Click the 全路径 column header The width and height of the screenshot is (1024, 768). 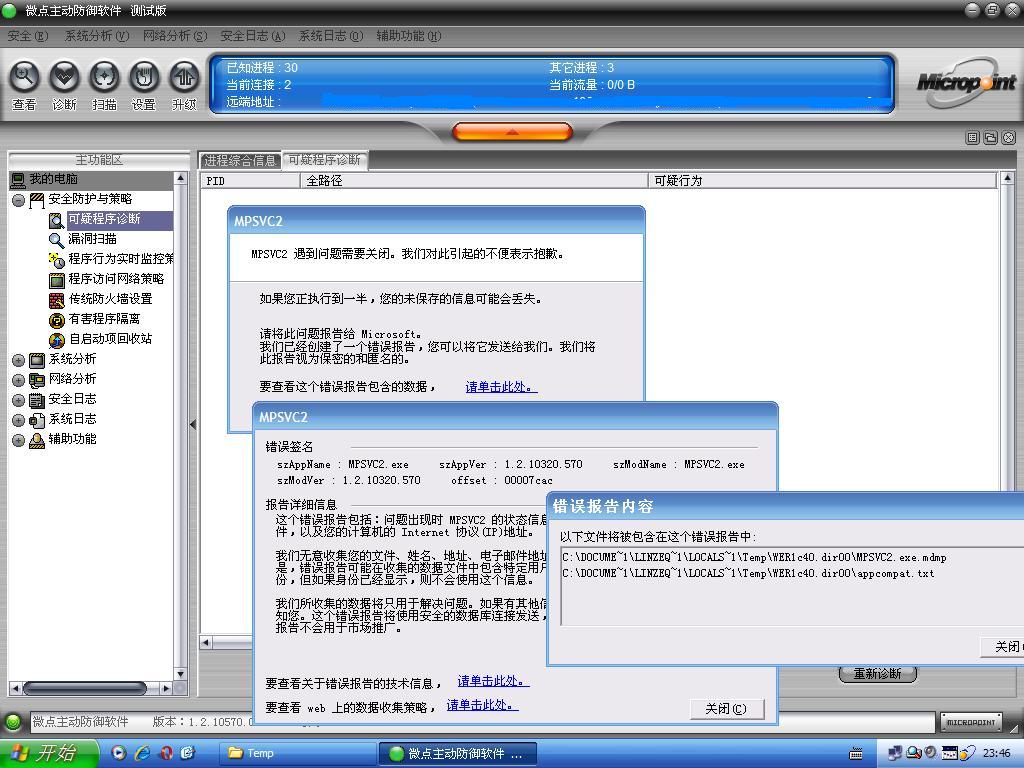pyautogui.click(x=474, y=181)
